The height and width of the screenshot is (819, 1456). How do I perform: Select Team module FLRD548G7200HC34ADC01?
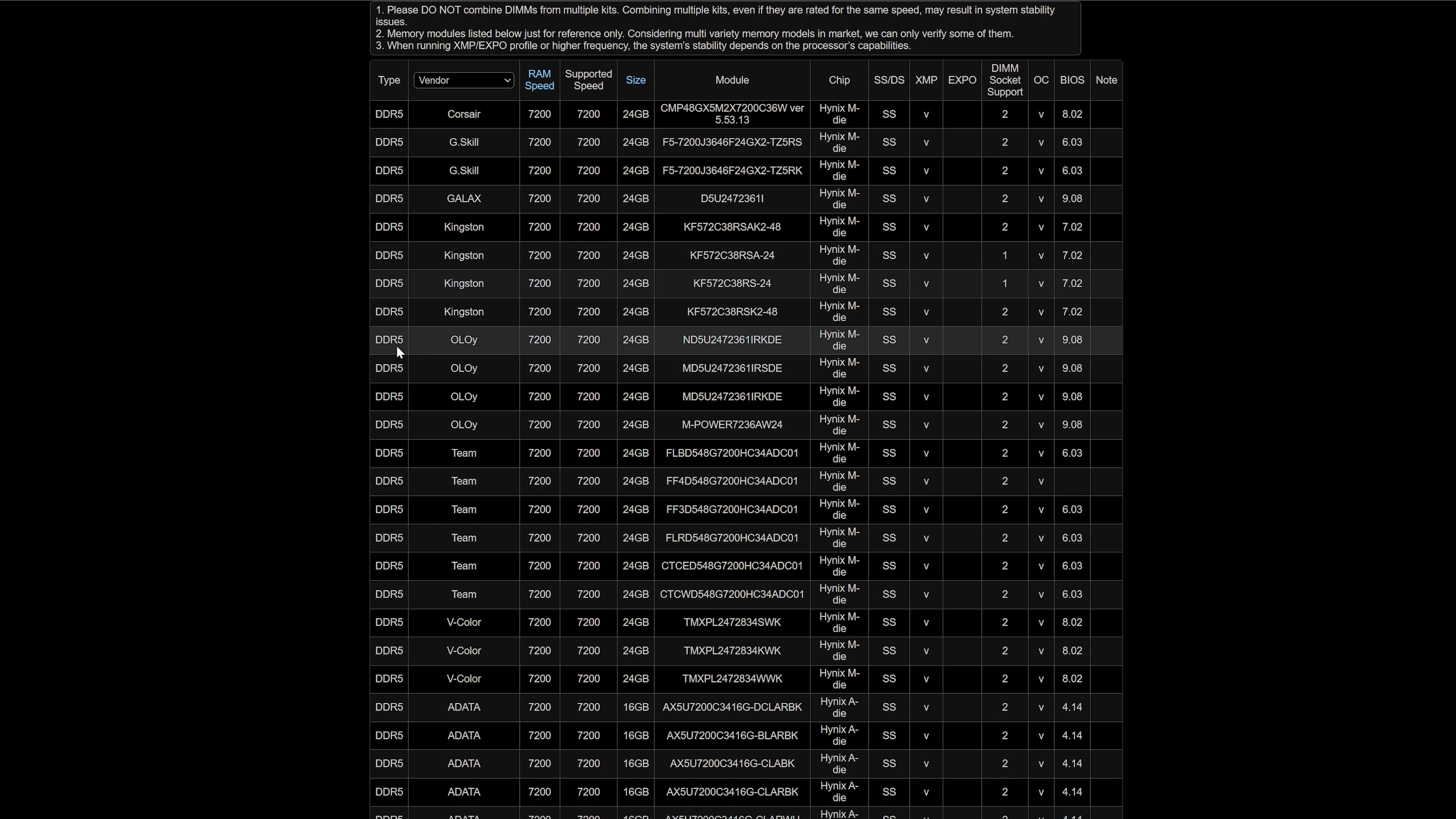tap(732, 538)
